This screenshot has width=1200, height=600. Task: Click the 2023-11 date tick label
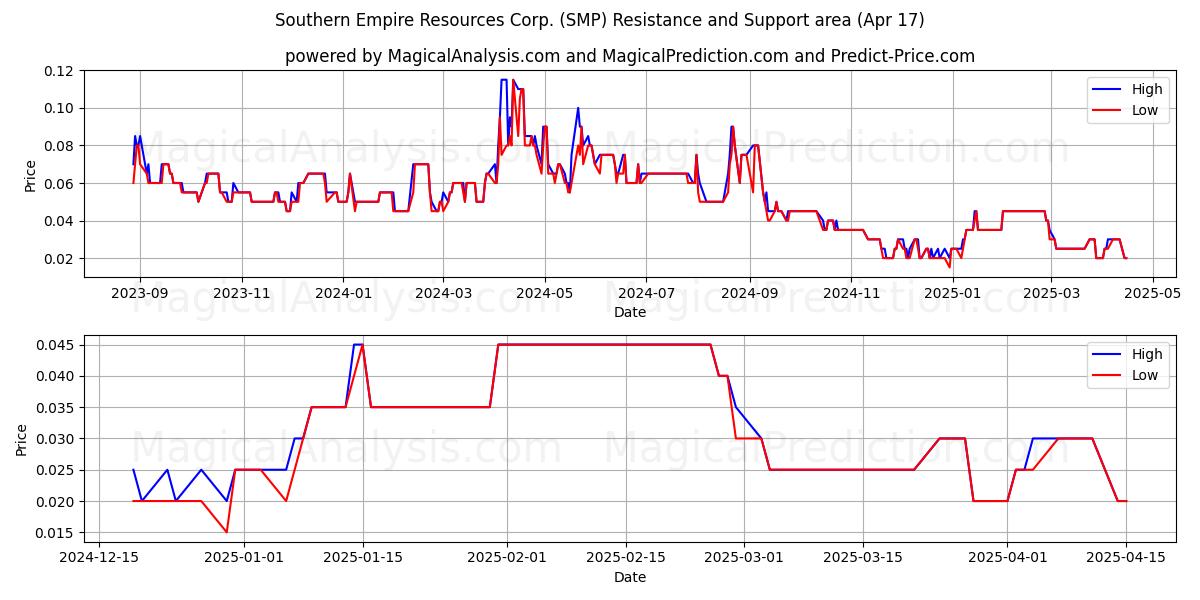pyautogui.click(x=241, y=293)
